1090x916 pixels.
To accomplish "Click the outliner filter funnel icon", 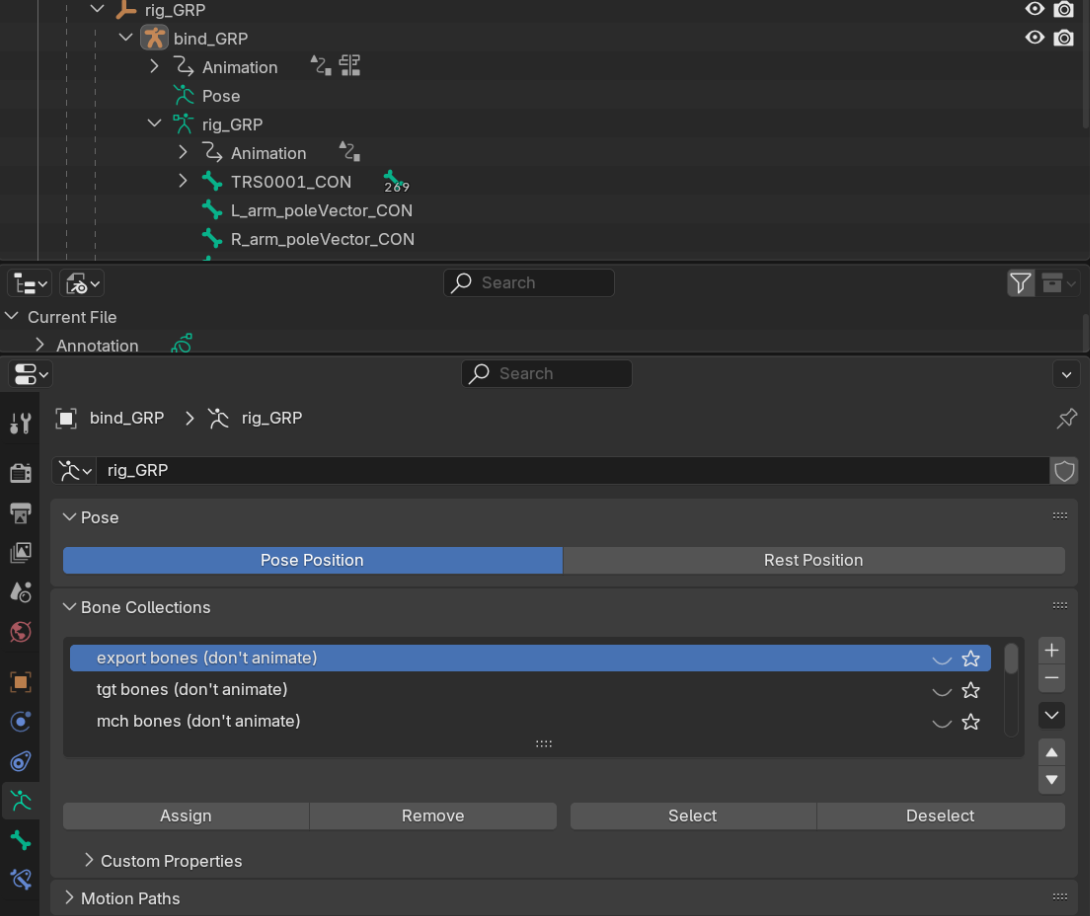I will [x=1020, y=283].
